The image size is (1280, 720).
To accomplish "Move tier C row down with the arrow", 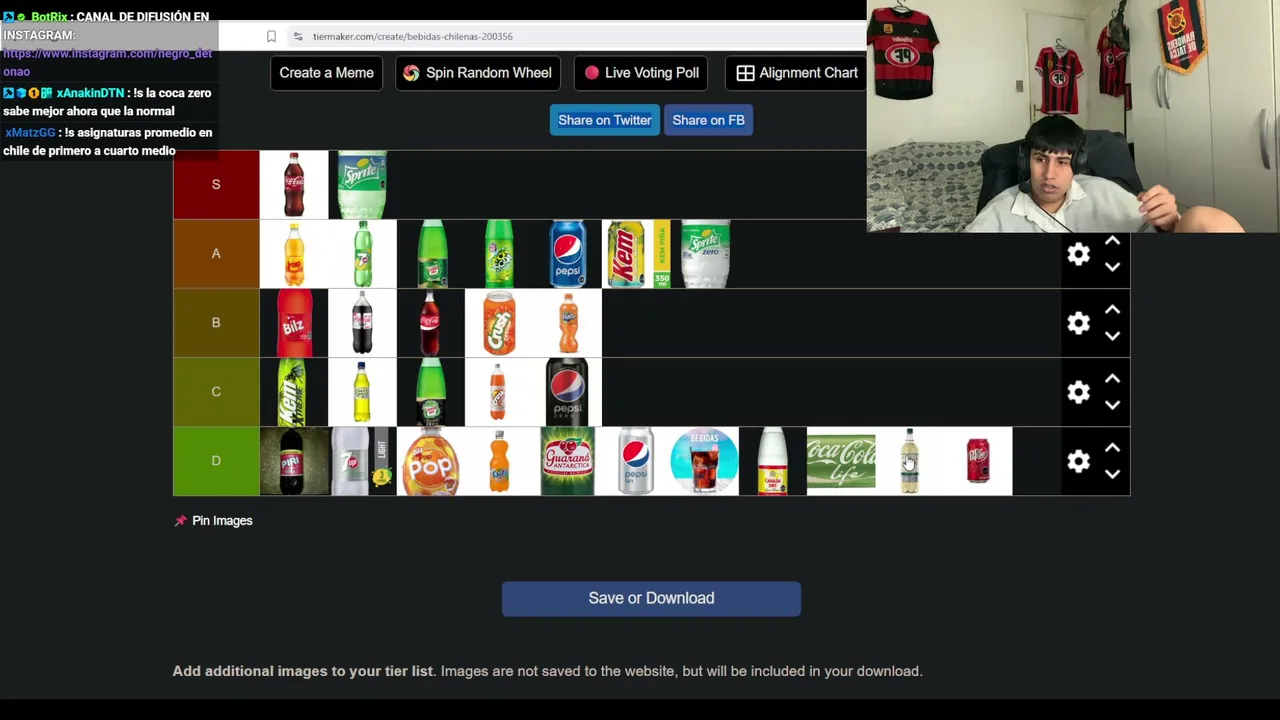I will [1112, 405].
